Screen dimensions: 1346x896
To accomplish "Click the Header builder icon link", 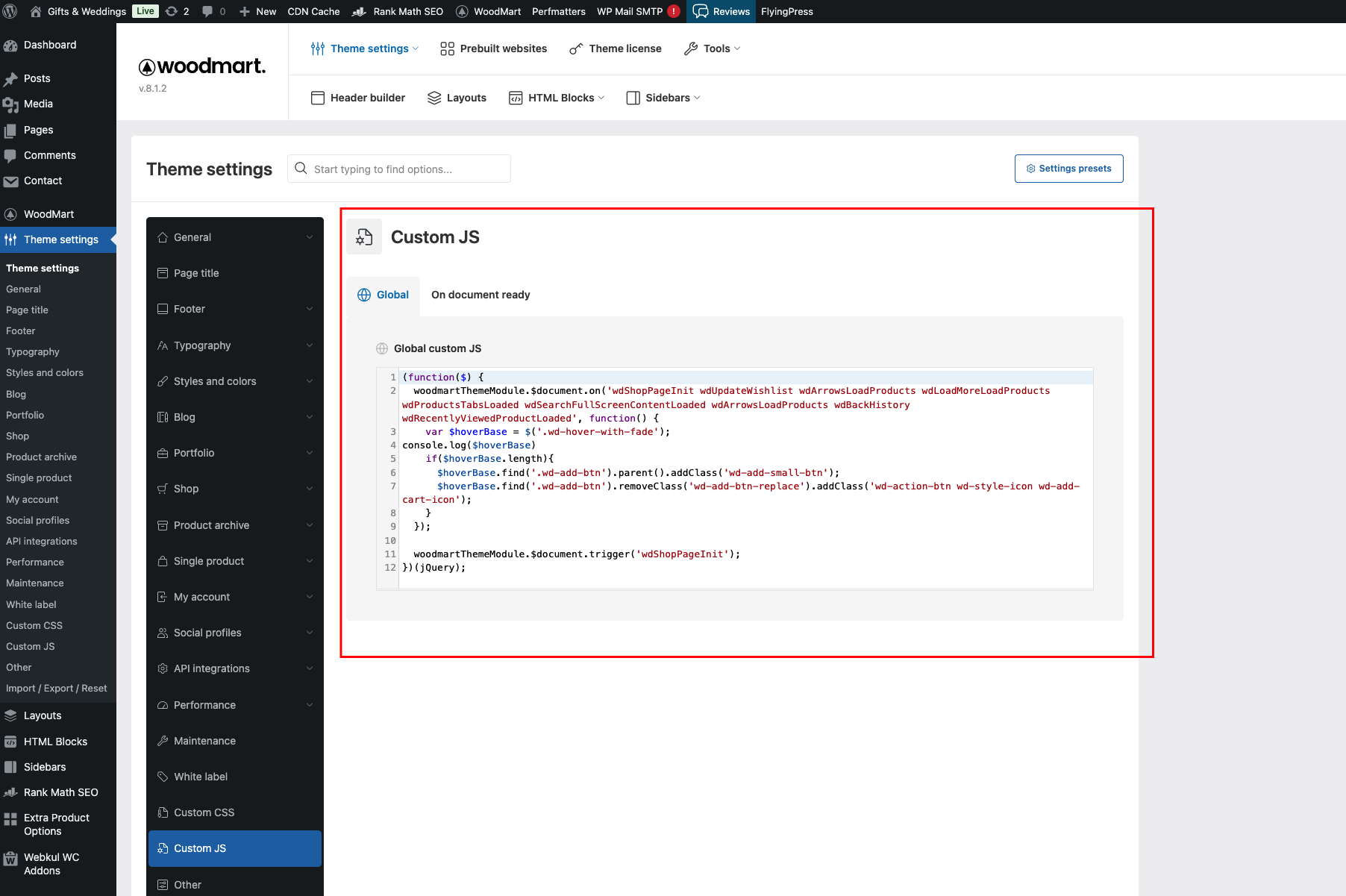I will (x=358, y=98).
